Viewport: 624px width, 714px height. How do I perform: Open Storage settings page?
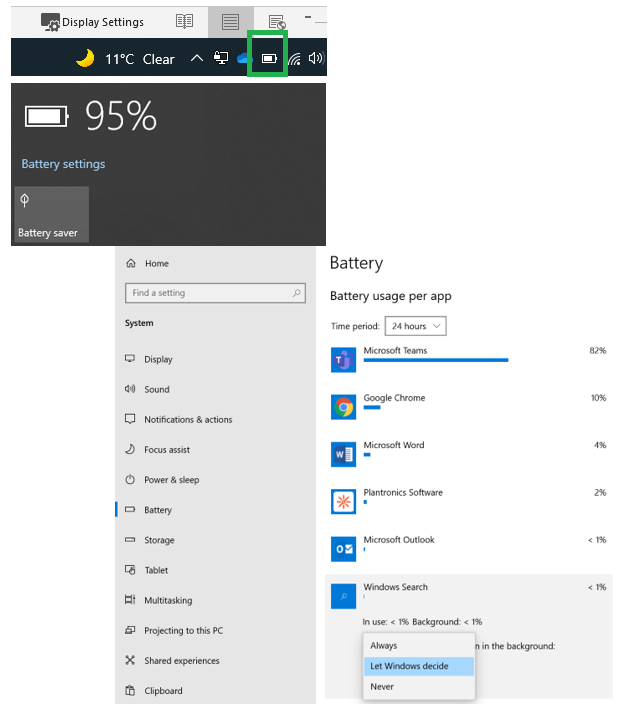click(215, 540)
